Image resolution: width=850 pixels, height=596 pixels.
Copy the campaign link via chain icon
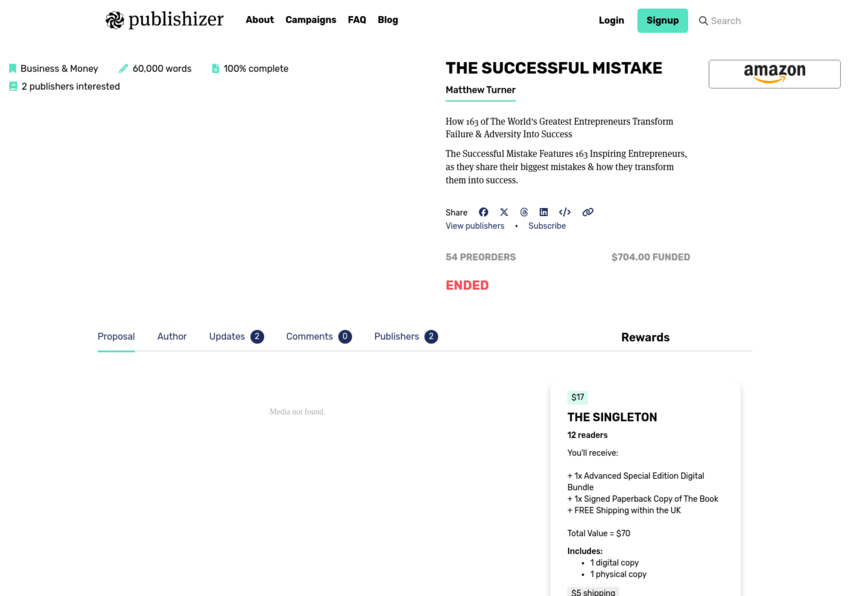(588, 212)
